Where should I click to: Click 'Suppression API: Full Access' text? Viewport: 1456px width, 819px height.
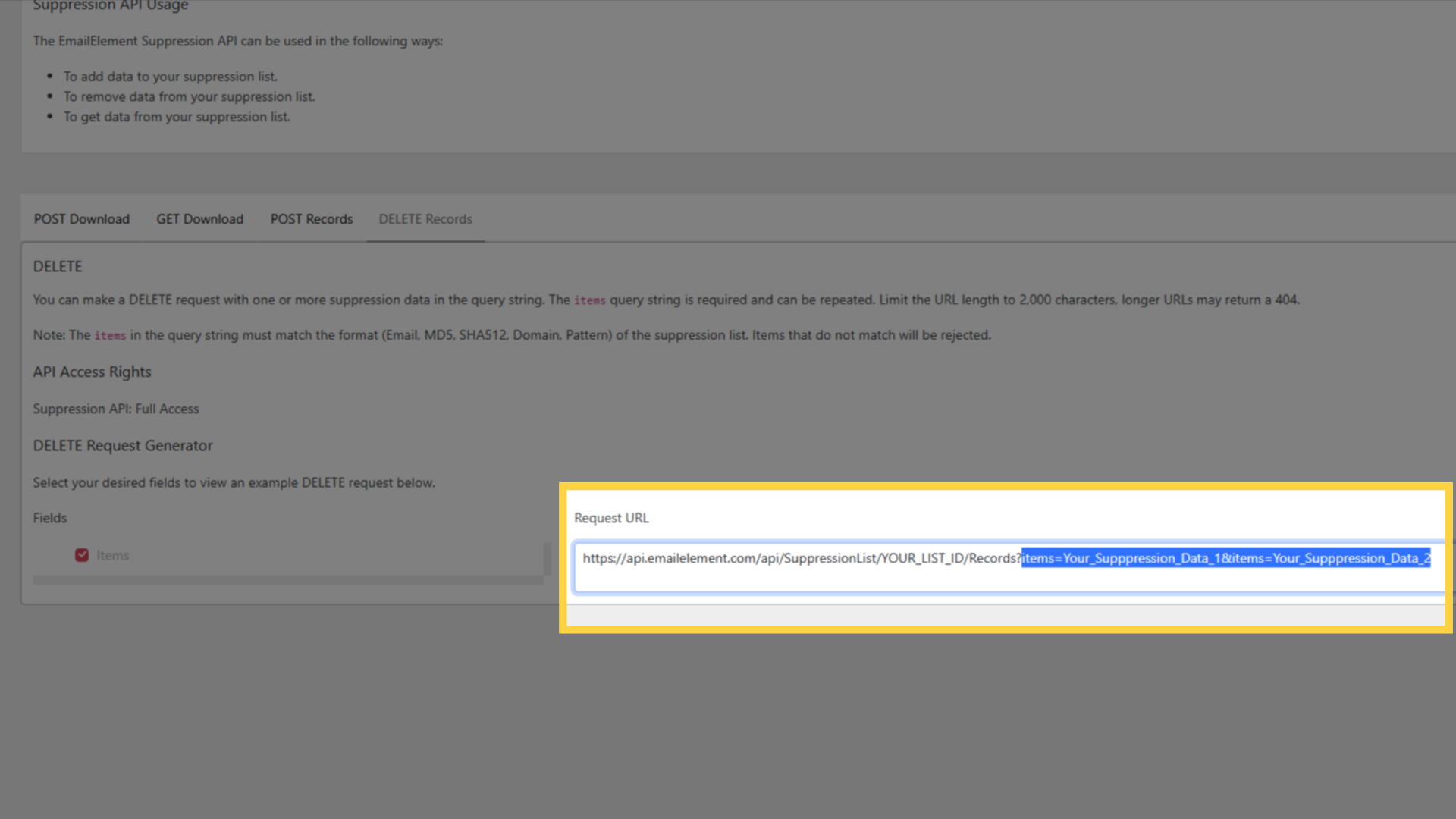pyautogui.click(x=116, y=409)
